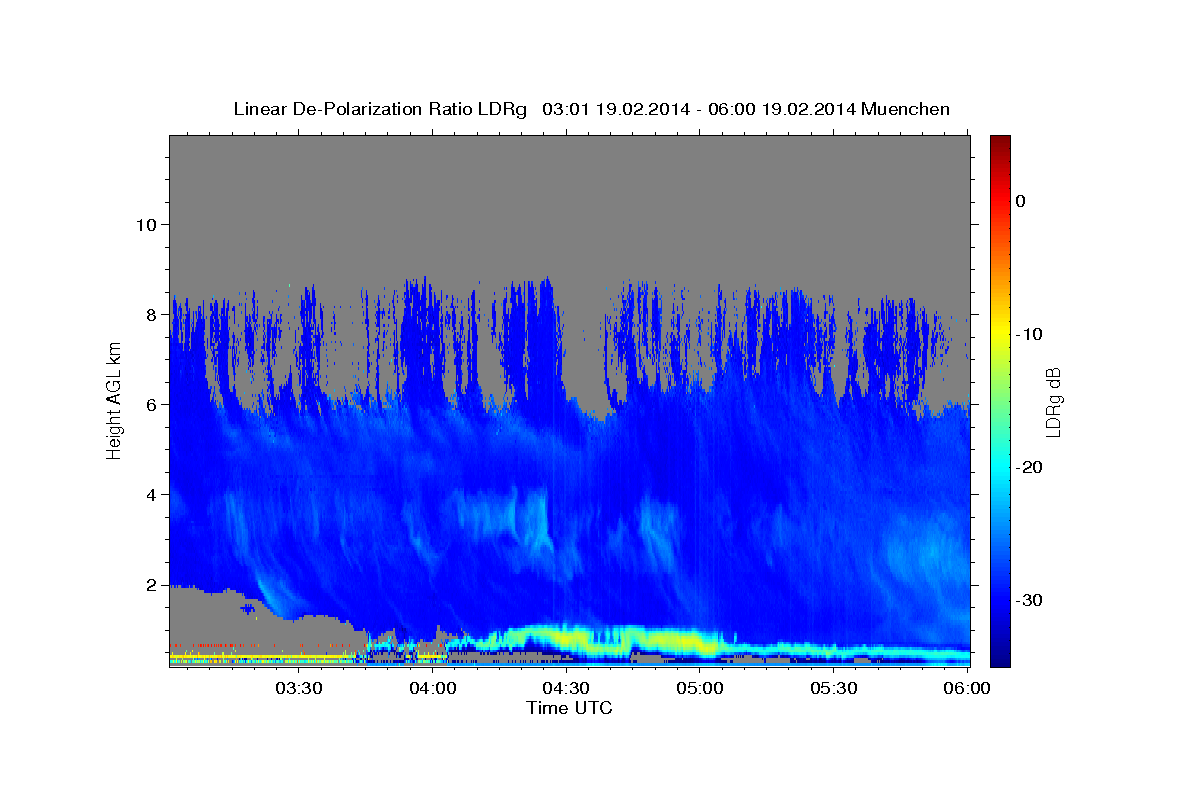Select the '03:30' time tick label
1200x800 pixels.
coord(299,688)
